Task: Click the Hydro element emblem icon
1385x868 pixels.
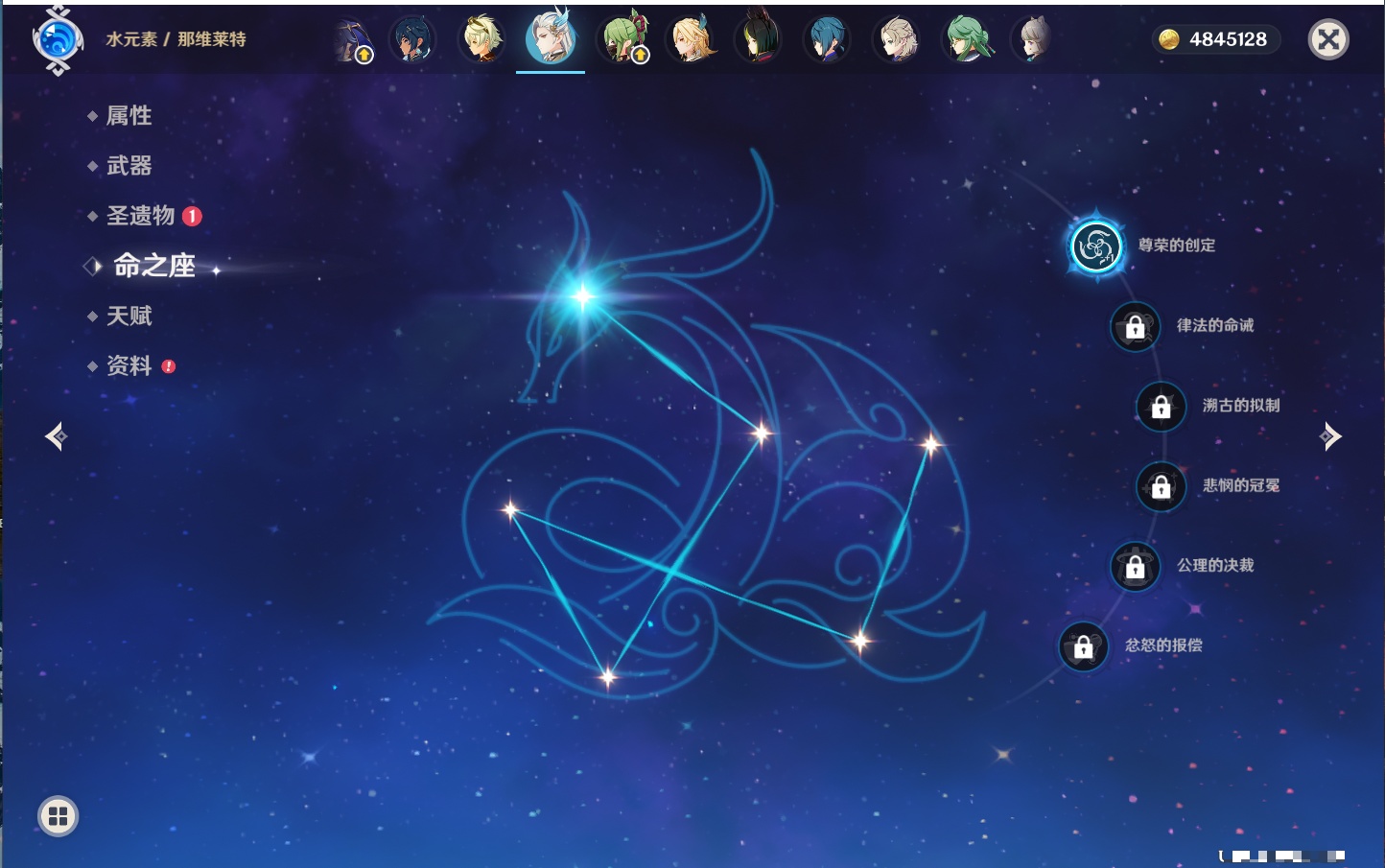Action: pos(58,40)
